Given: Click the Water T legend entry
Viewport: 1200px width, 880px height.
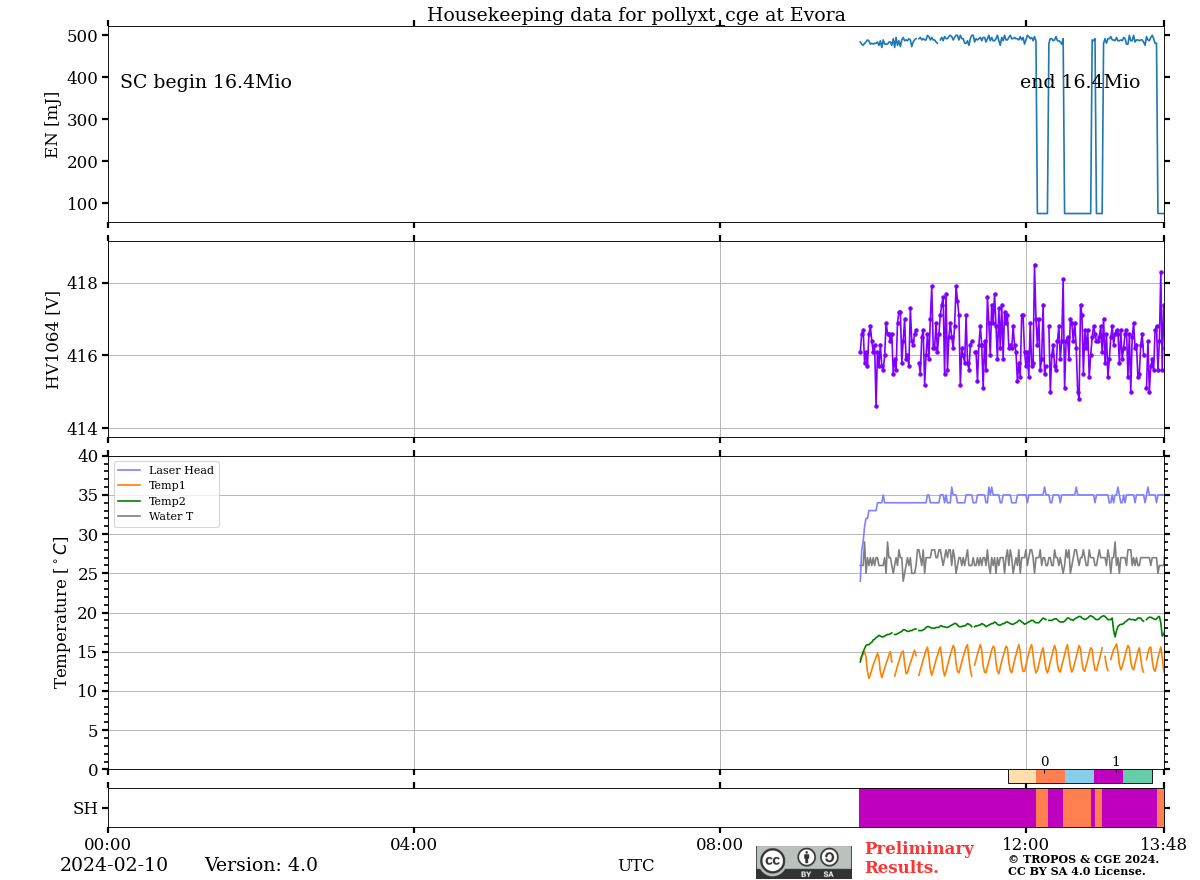Looking at the screenshot, I should 155,517.
